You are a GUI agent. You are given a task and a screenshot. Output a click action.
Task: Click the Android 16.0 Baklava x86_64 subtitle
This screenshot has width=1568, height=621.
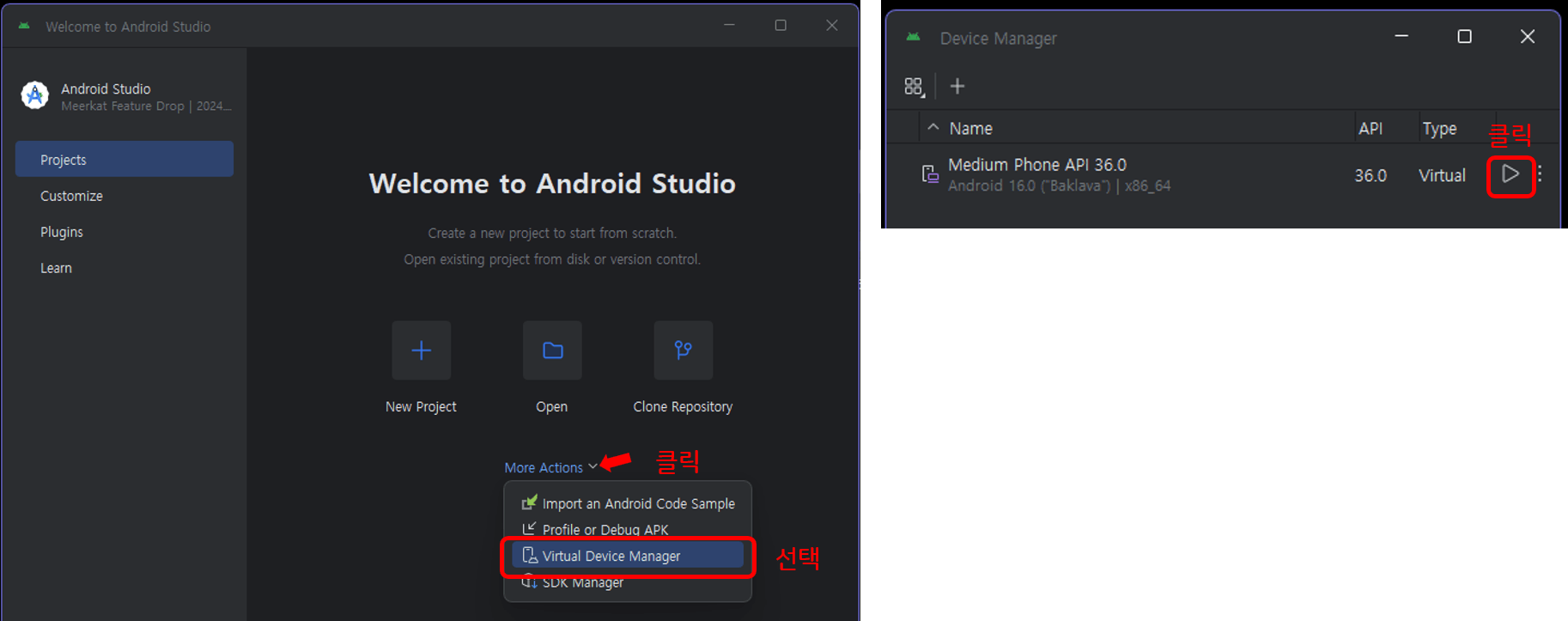1059,186
